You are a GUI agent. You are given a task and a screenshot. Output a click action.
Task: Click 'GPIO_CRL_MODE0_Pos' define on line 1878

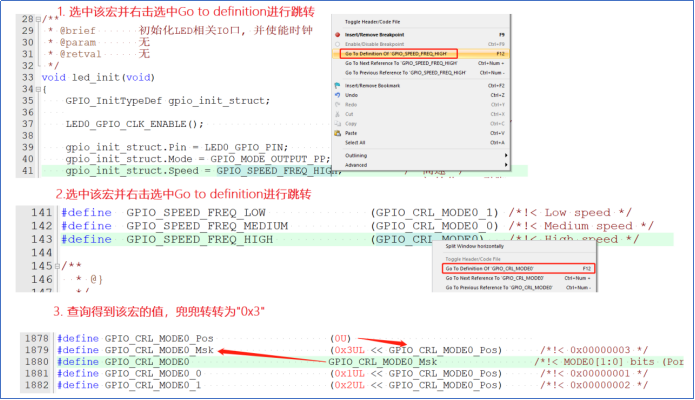pyautogui.click(x=159, y=338)
